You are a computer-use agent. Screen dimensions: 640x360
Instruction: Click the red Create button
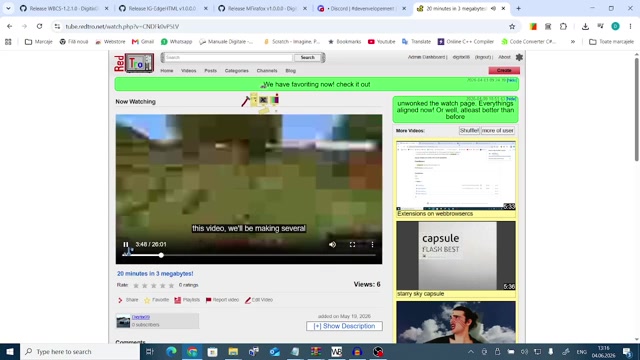(x=504, y=71)
